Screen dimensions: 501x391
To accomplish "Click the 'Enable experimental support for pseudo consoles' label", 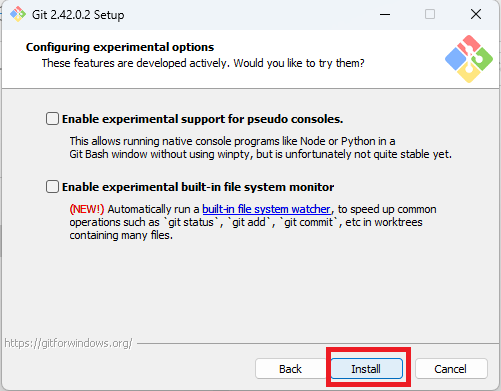I will point(202,119).
